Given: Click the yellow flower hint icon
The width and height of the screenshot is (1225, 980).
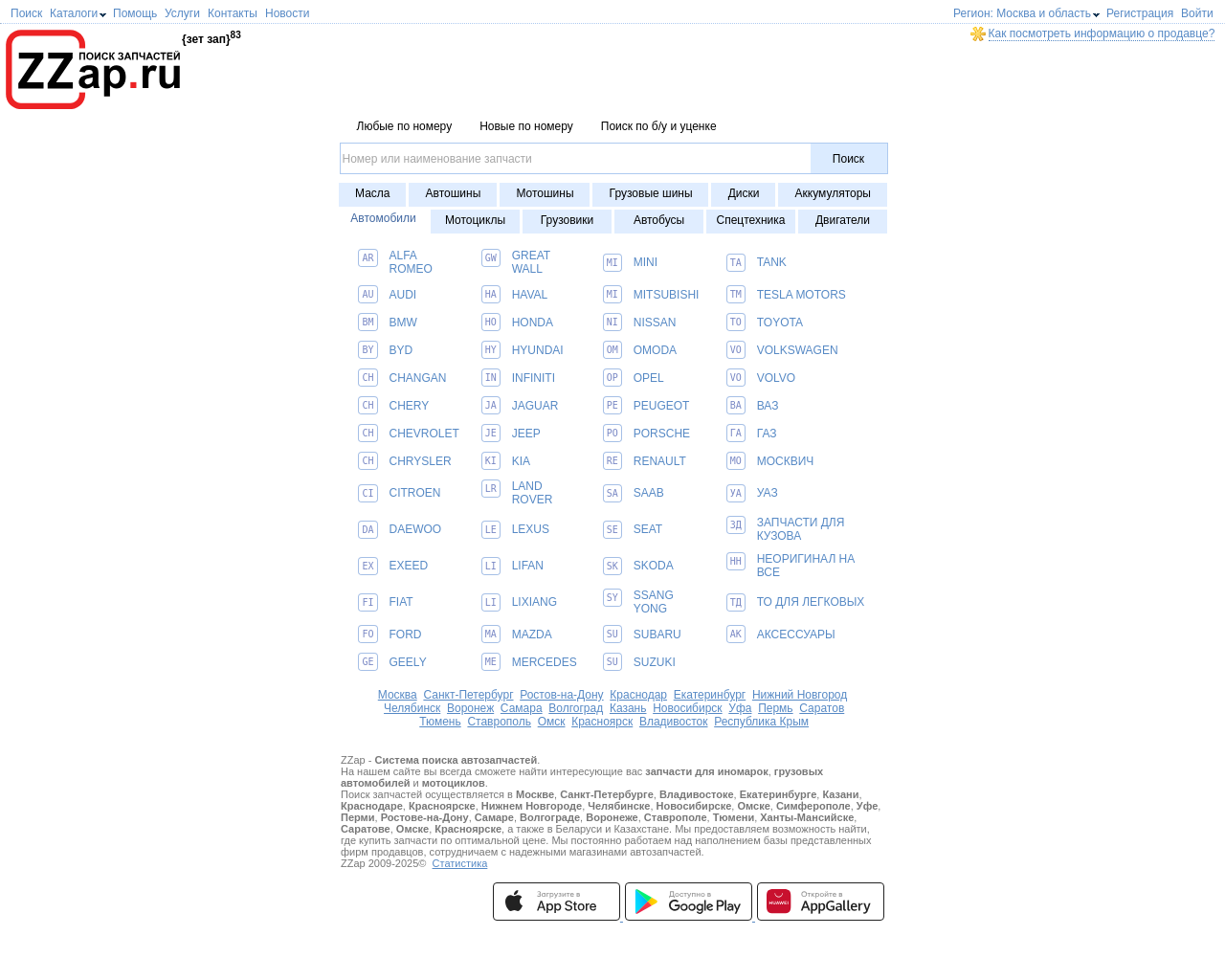Looking at the screenshot, I should (x=978, y=33).
